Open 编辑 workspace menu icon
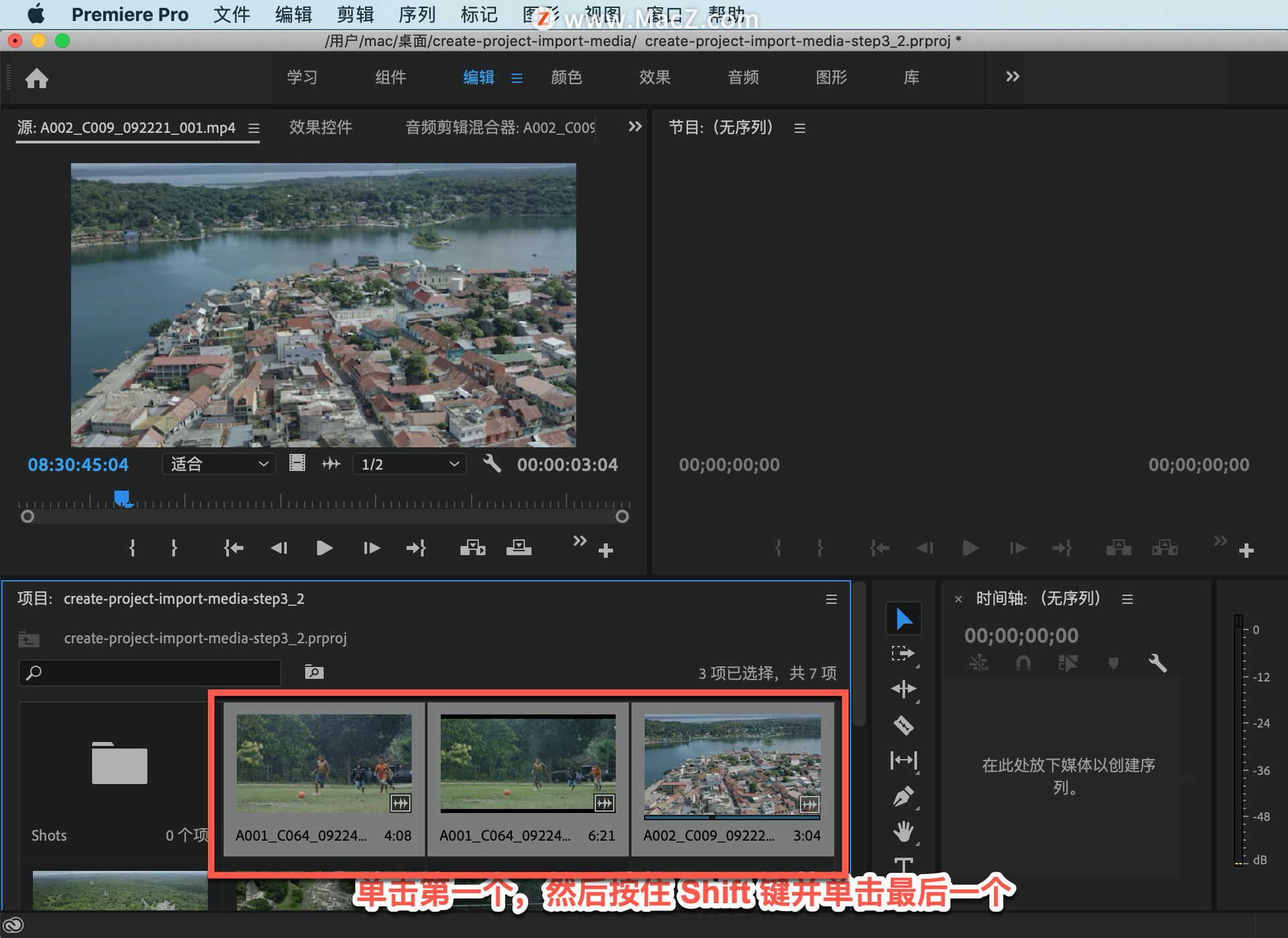Image resolution: width=1288 pixels, height=938 pixels. (x=517, y=78)
